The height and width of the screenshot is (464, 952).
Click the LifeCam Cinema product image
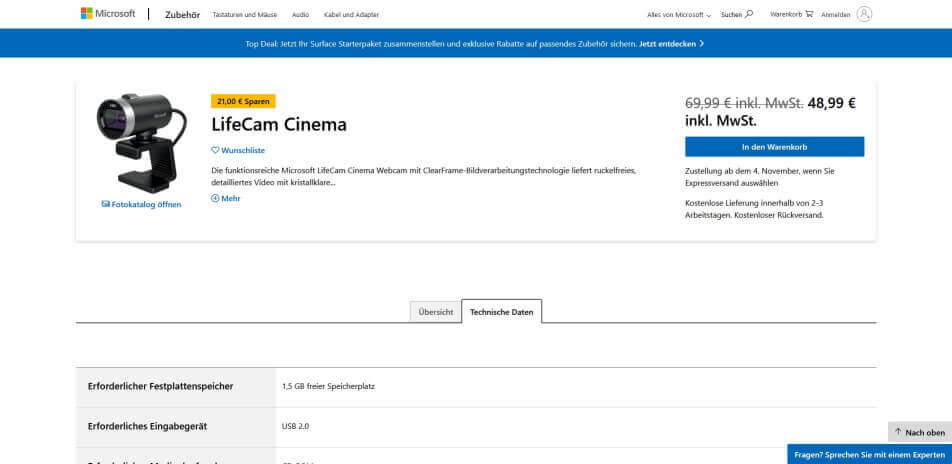click(141, 143)
